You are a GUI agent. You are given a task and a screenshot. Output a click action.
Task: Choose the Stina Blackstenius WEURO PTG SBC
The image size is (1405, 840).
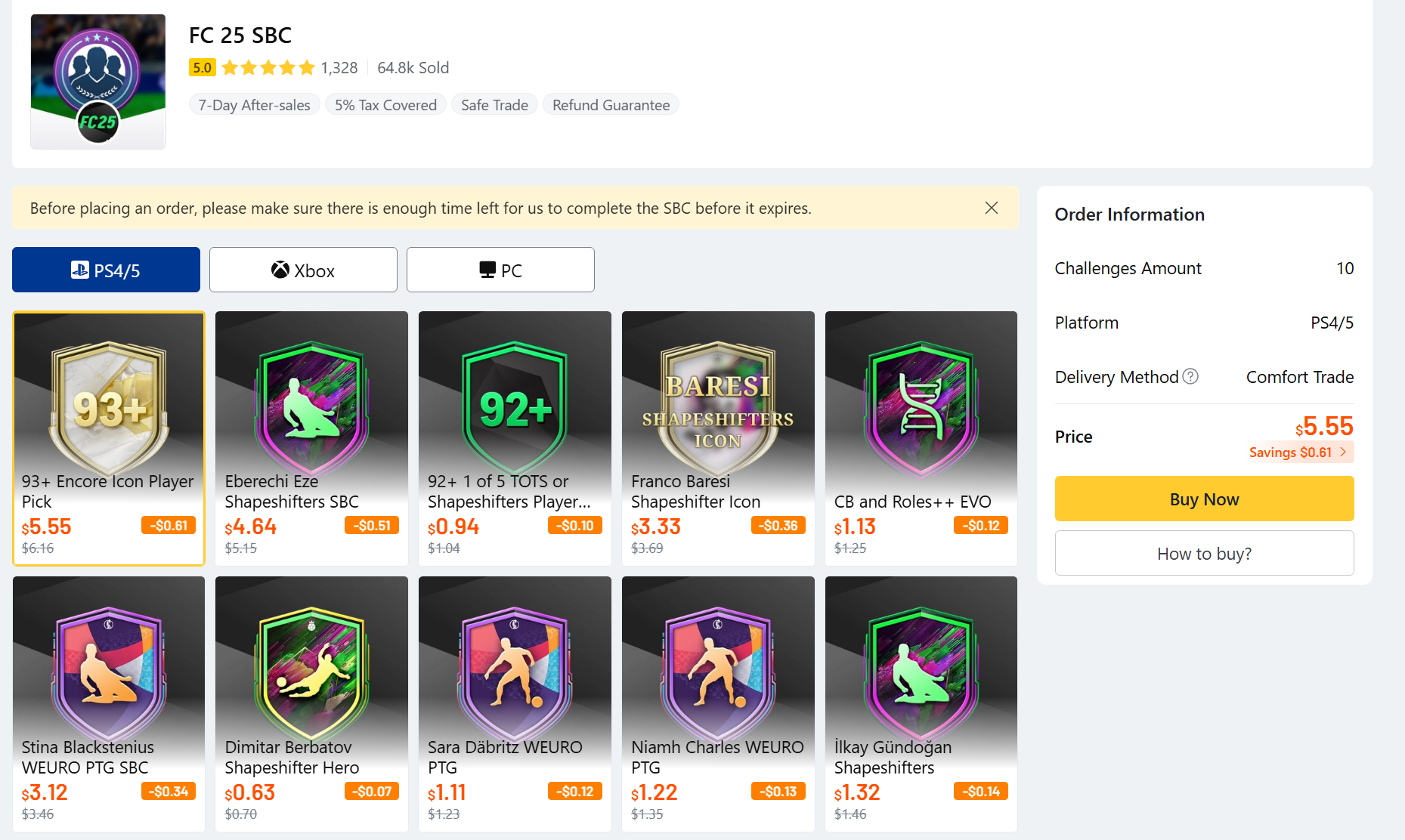point(109,703)
